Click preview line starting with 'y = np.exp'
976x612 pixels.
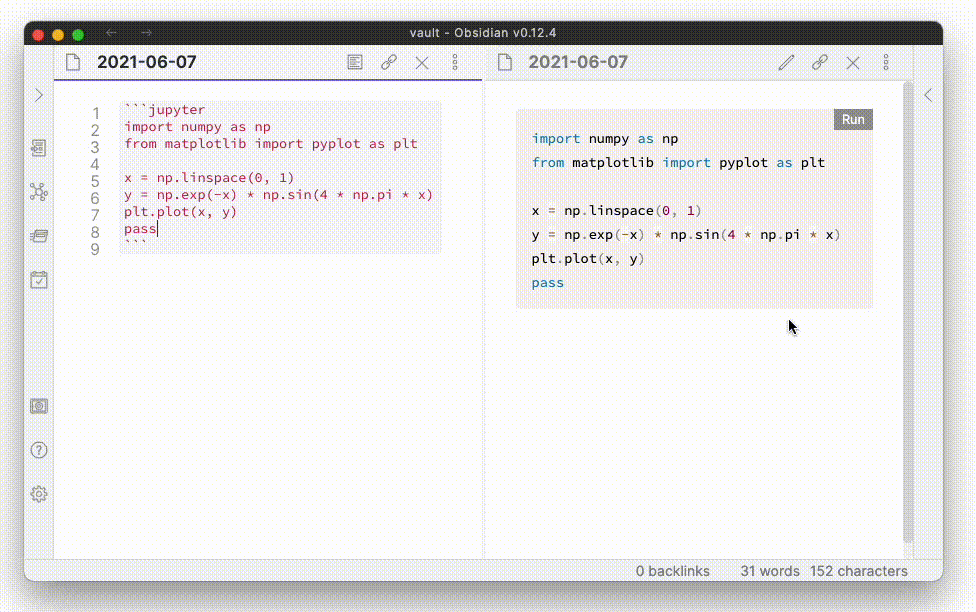[686, 235]
